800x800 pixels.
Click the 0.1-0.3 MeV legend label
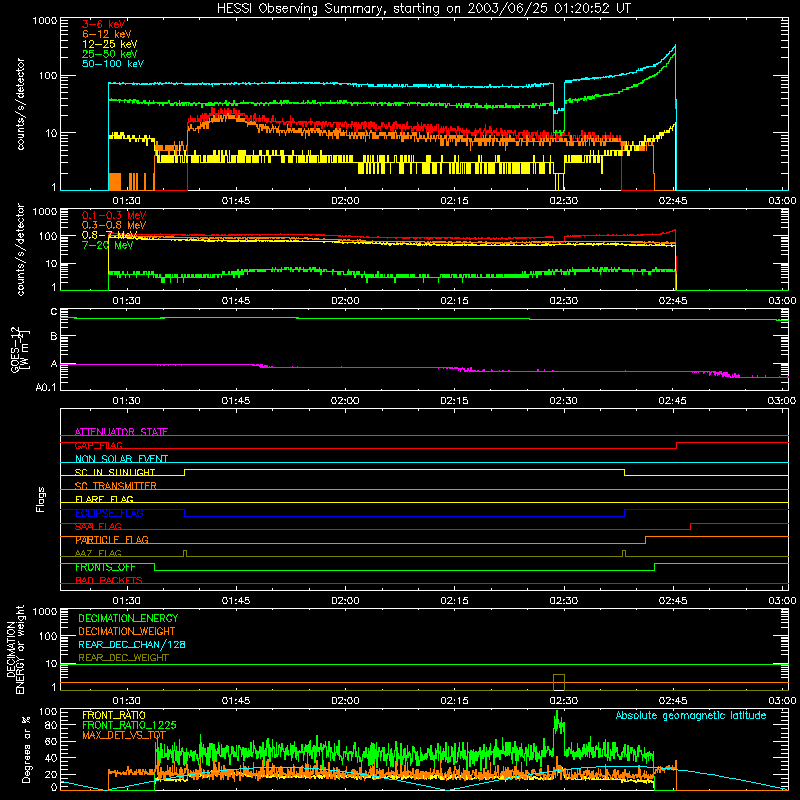pos(114,216)
